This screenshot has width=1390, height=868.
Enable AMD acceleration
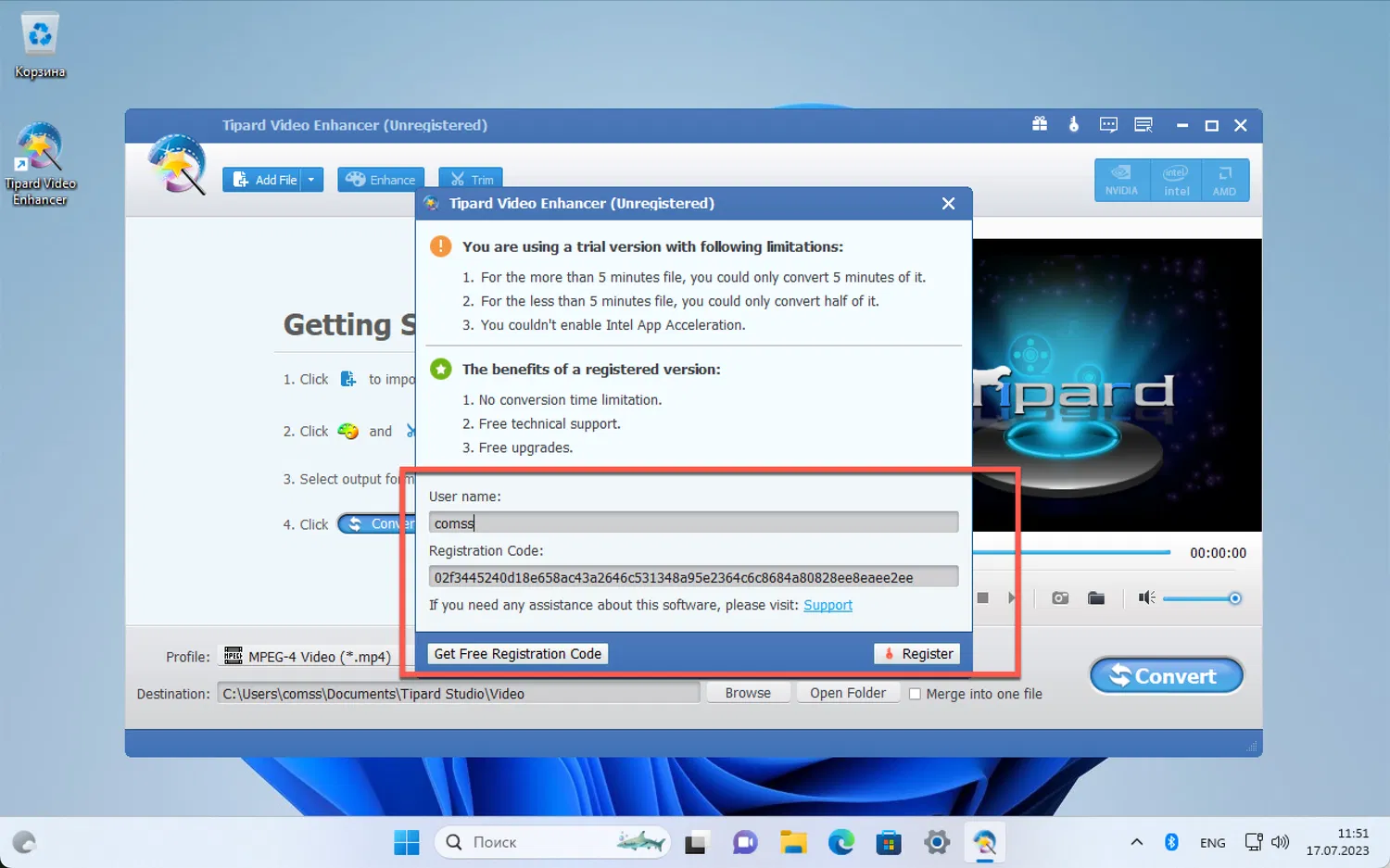pos(1225,180)
